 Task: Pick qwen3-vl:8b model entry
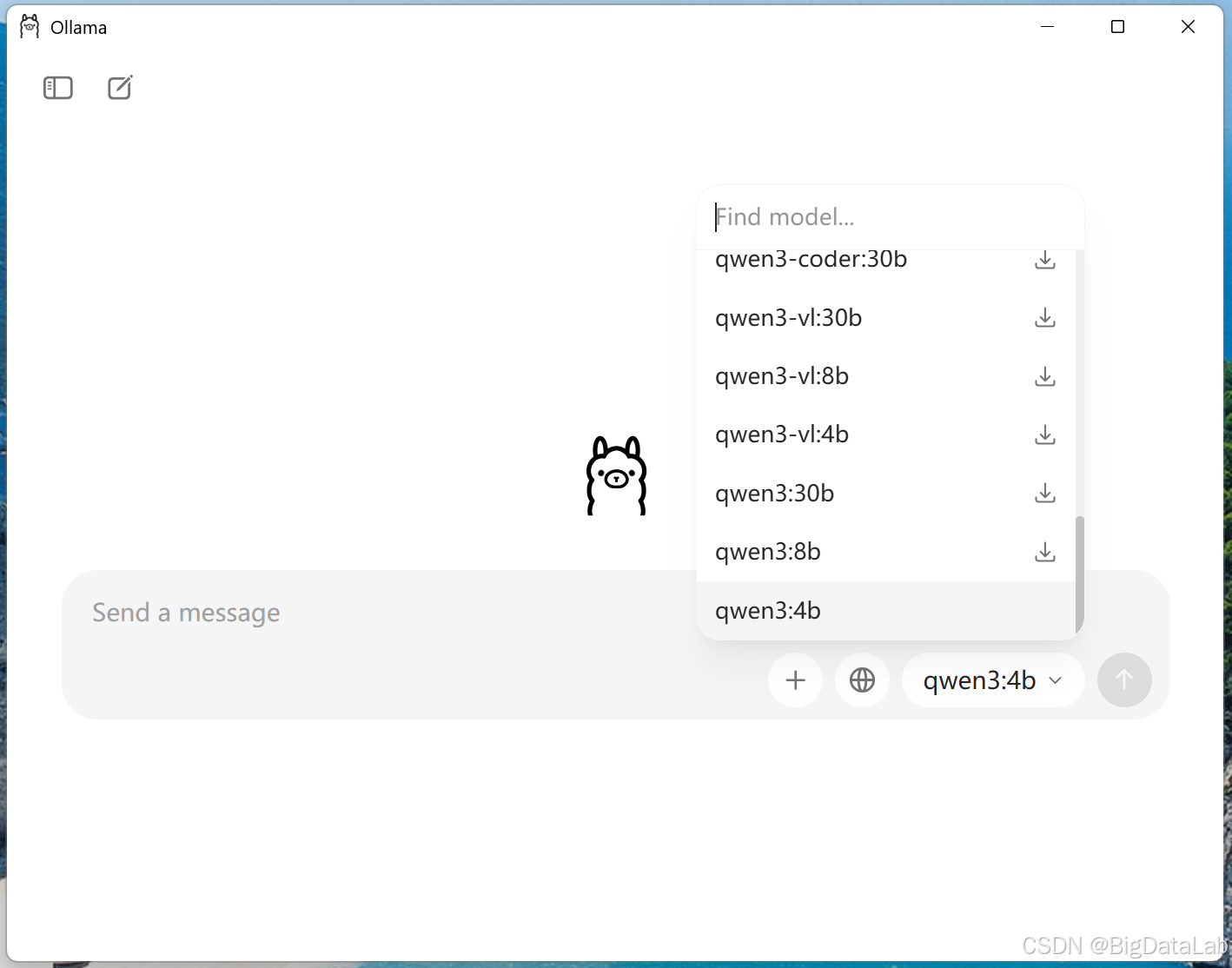(886, 376)
